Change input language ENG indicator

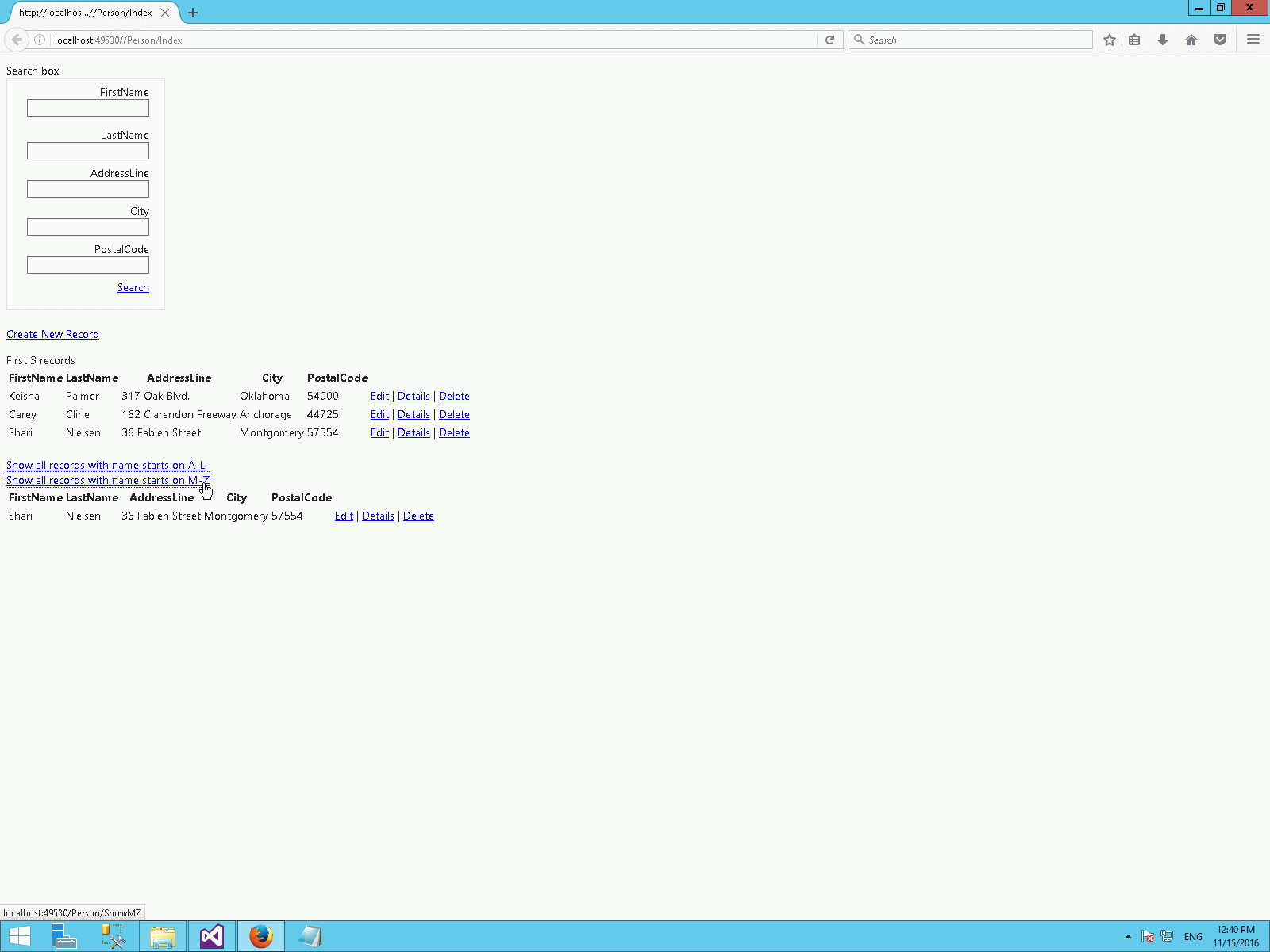(1193, 937)
